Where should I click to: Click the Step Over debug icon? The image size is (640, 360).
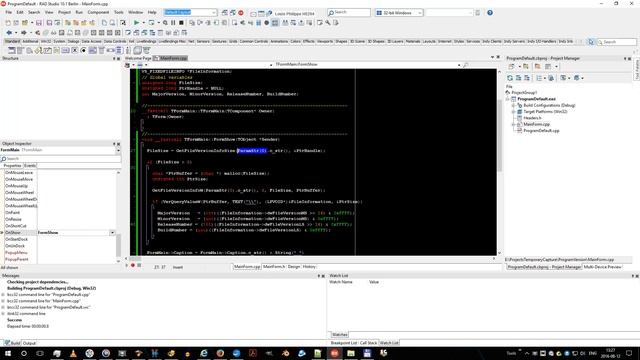[x=200, y=23]
